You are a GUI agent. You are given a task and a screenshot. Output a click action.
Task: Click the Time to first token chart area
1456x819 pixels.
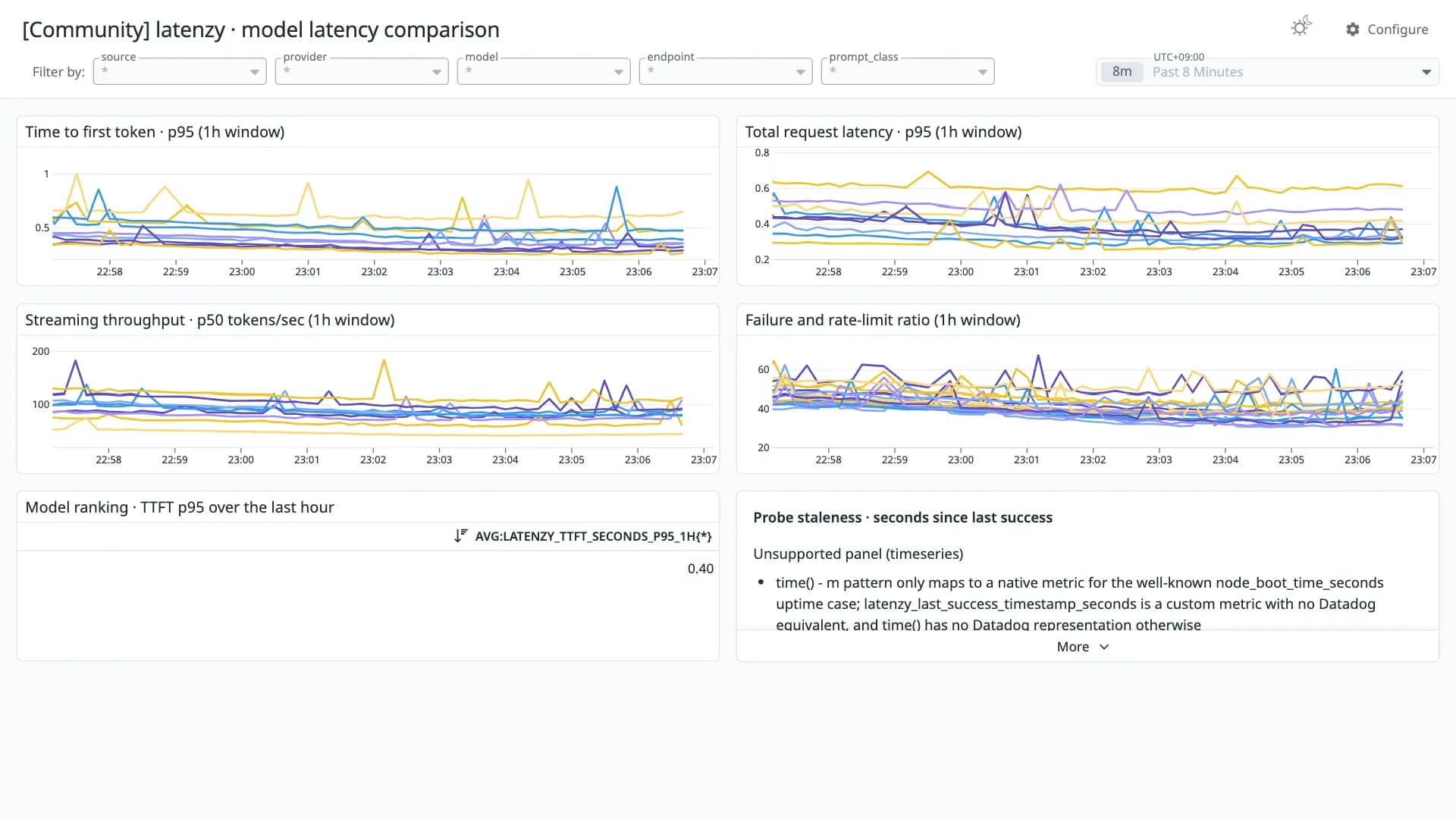click(368, 216)
